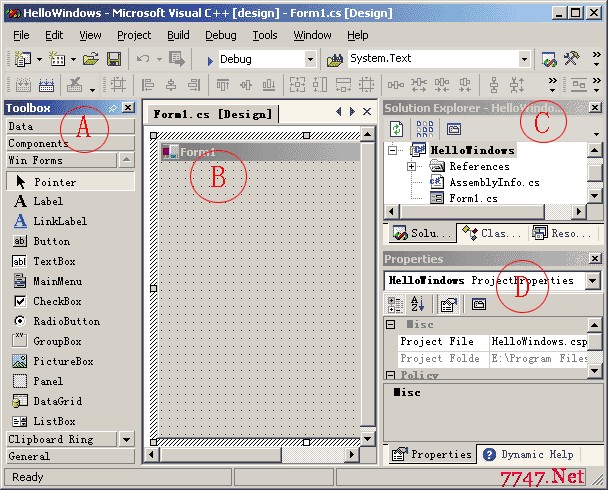
Task: Click the Add New Item toolbar icon
Action: click(x=57, y=59)
